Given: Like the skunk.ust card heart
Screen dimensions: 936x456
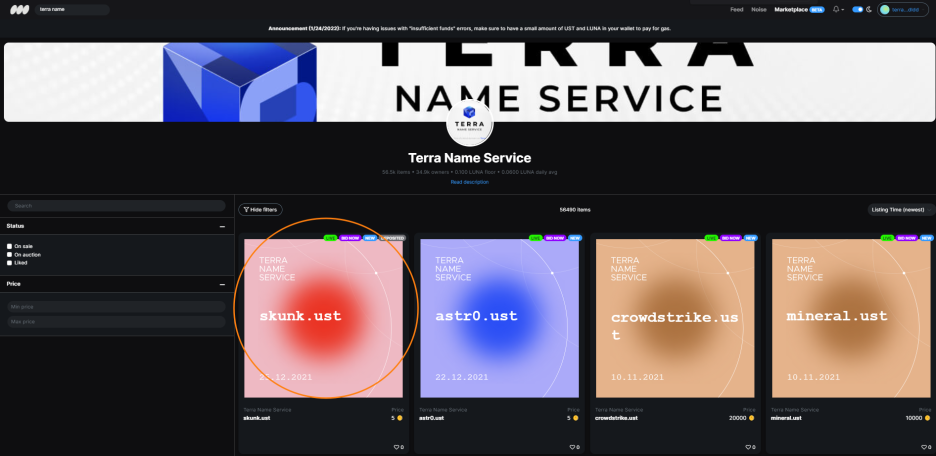Looking at the screenshot, I should [x=396, y=447].
